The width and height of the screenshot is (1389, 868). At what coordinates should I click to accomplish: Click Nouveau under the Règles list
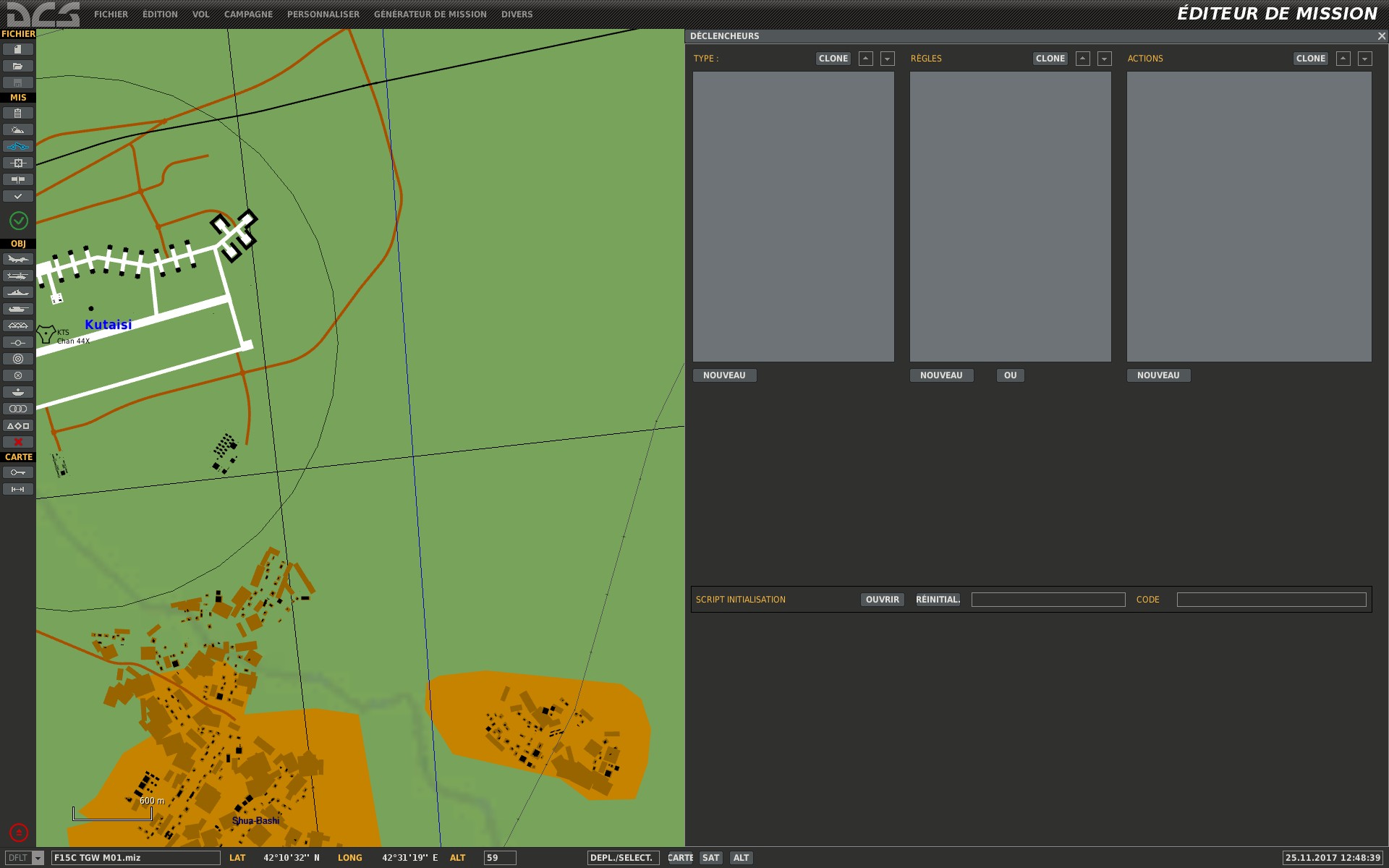(941, 375)
